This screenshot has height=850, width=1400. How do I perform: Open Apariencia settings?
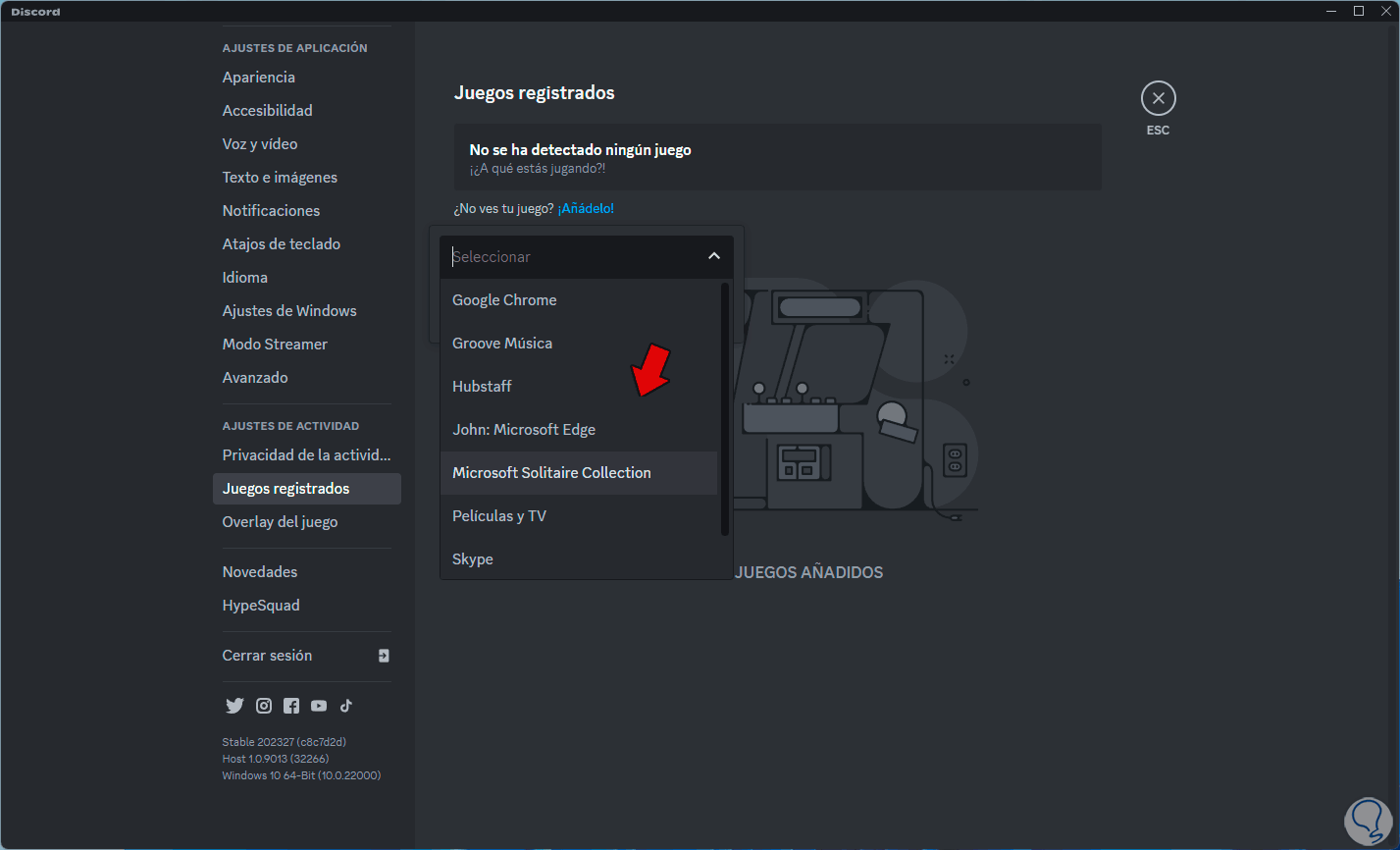[x=307, y=78]
